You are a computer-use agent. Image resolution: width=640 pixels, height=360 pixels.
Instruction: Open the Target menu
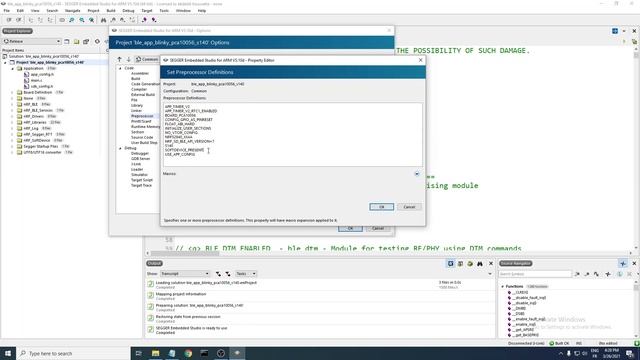(x=147, y=11)
